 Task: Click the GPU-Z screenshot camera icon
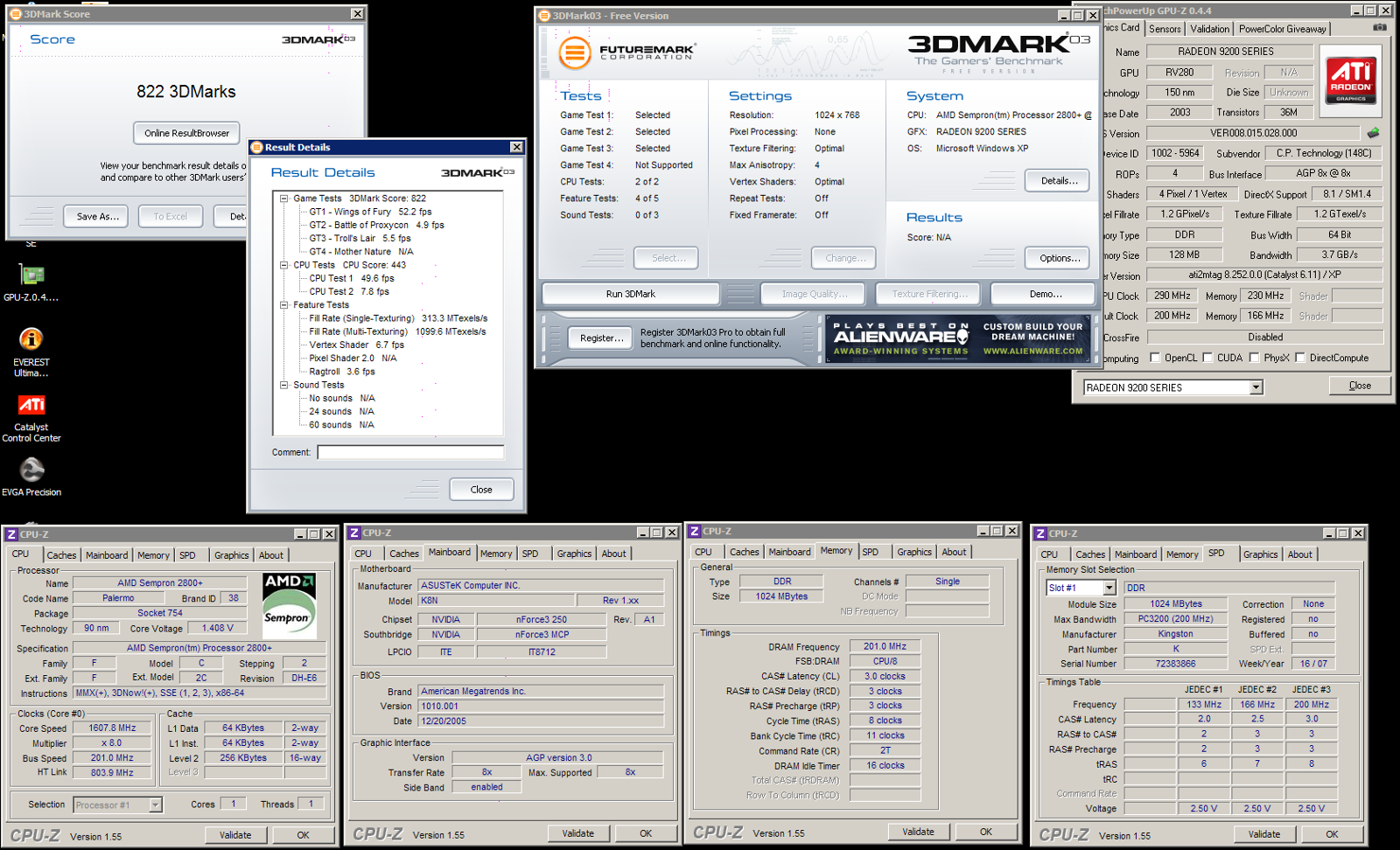click(x=1380, y=28)
